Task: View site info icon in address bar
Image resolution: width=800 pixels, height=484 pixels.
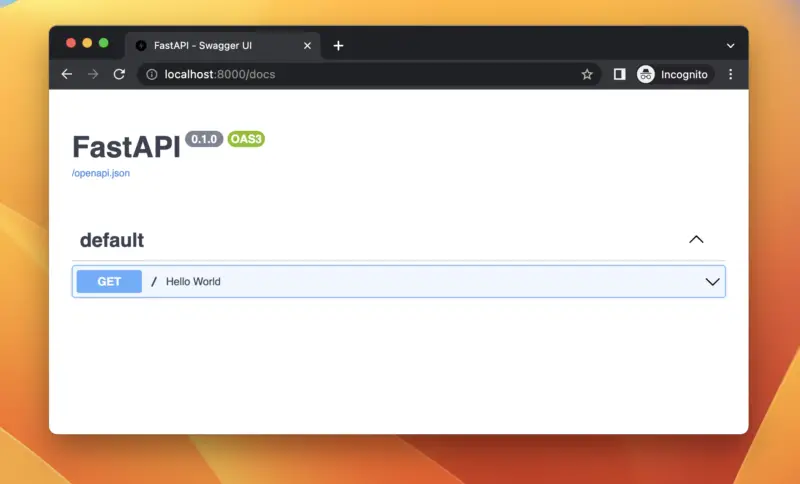Action: [x=152, y=74]
